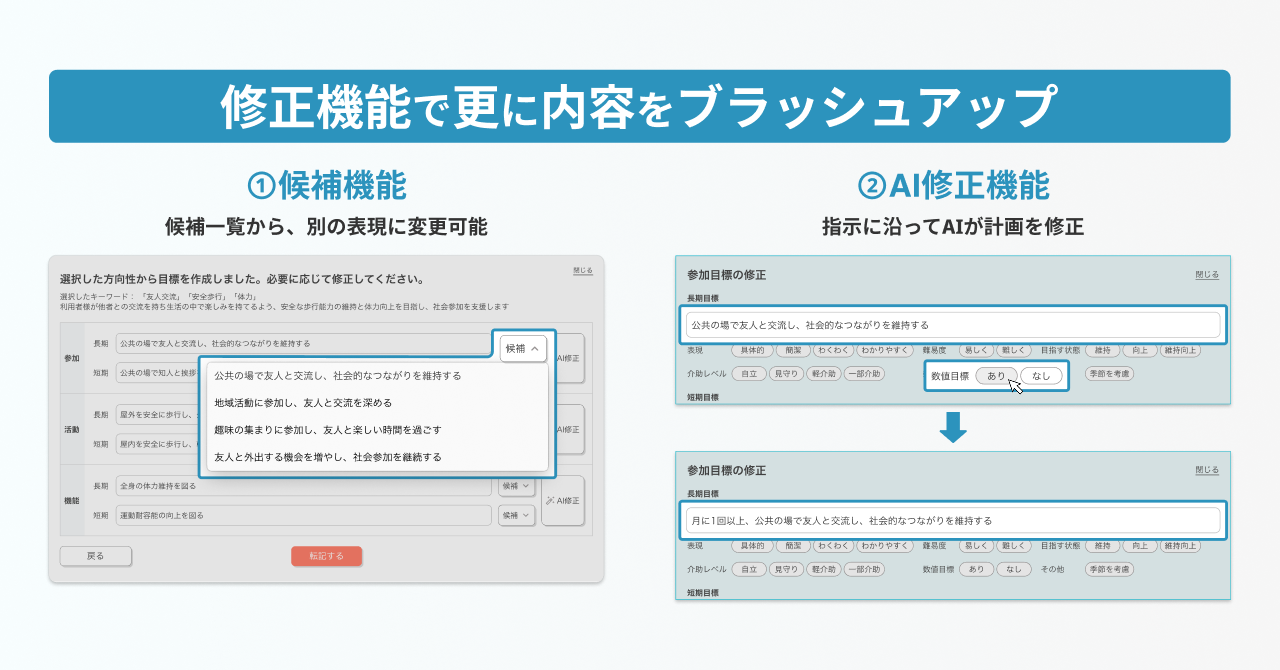Toggle わかりやすく chip in lower 修正 panel

885,546
